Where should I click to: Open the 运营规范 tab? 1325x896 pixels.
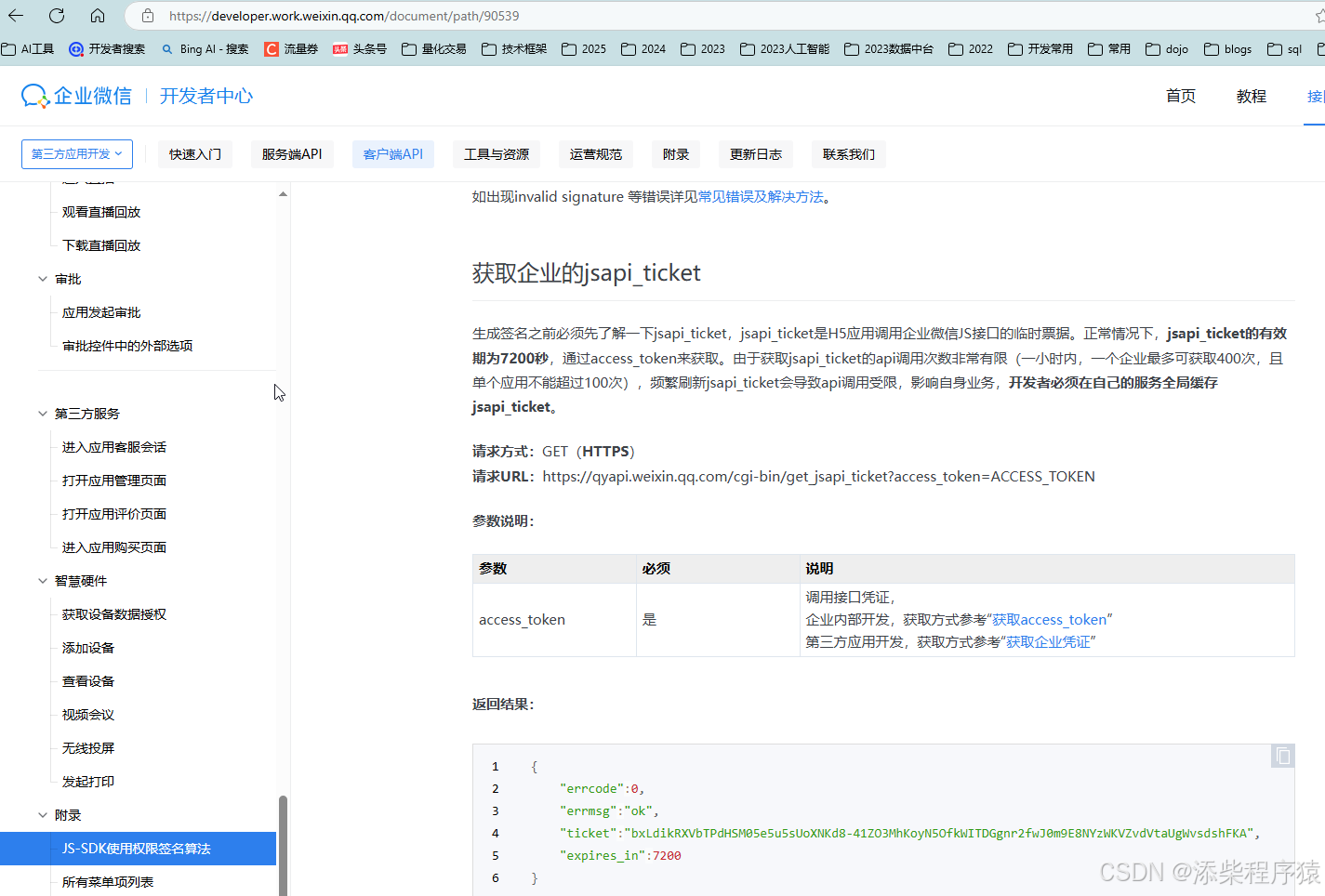click(596, 154)
